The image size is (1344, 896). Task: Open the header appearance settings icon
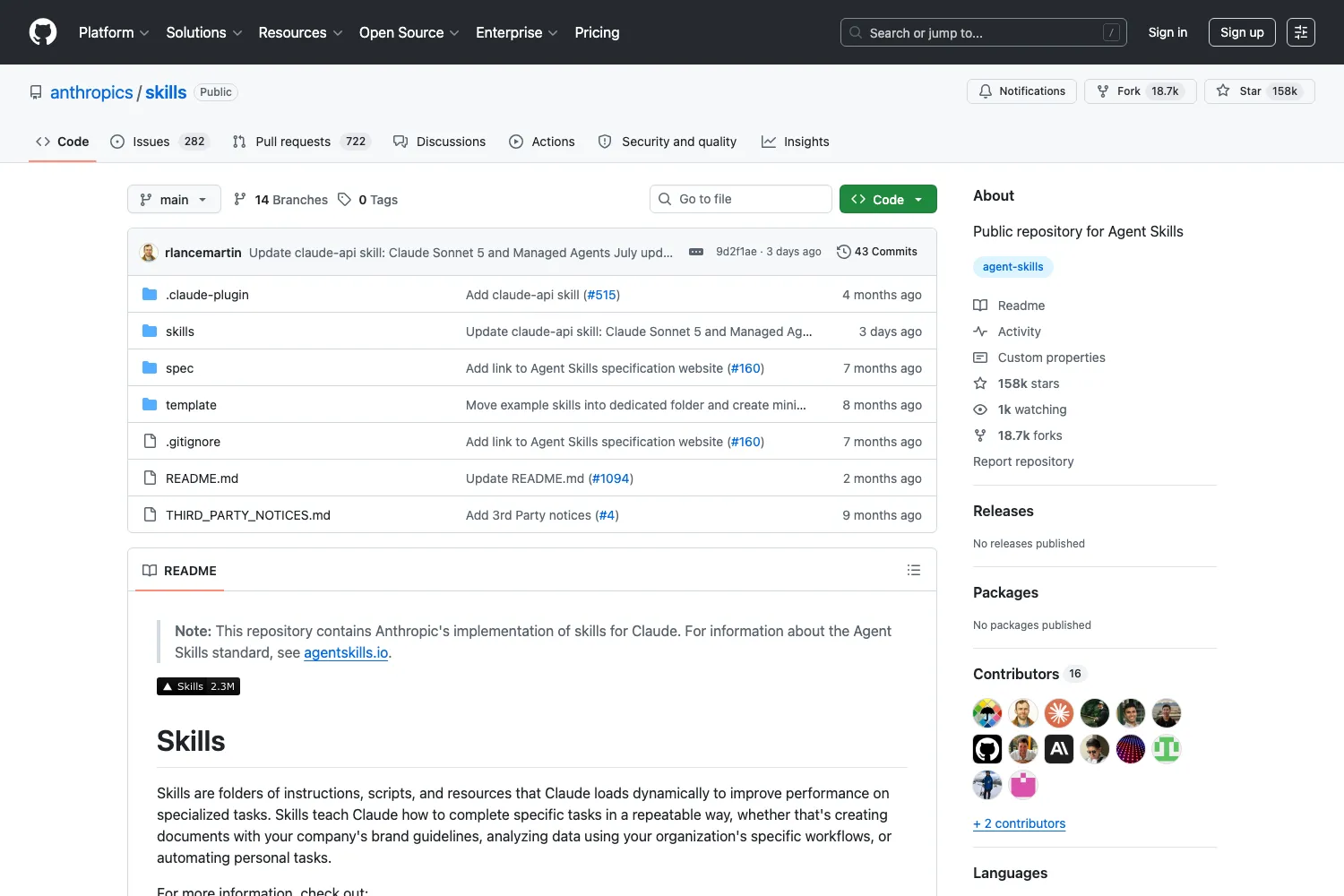click(1300, 32)
